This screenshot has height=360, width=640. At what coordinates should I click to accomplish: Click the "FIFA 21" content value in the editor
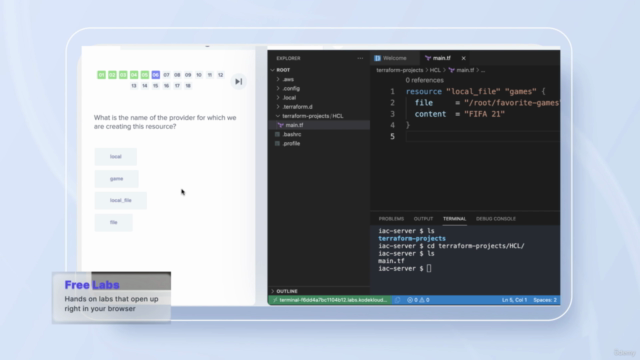tap(484, 114)
